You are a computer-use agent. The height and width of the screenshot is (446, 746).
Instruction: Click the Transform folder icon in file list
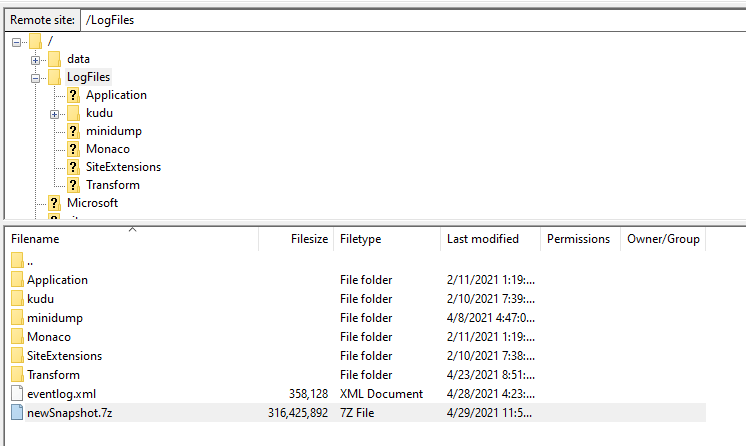pyautogui.click(x=17, y=374)
